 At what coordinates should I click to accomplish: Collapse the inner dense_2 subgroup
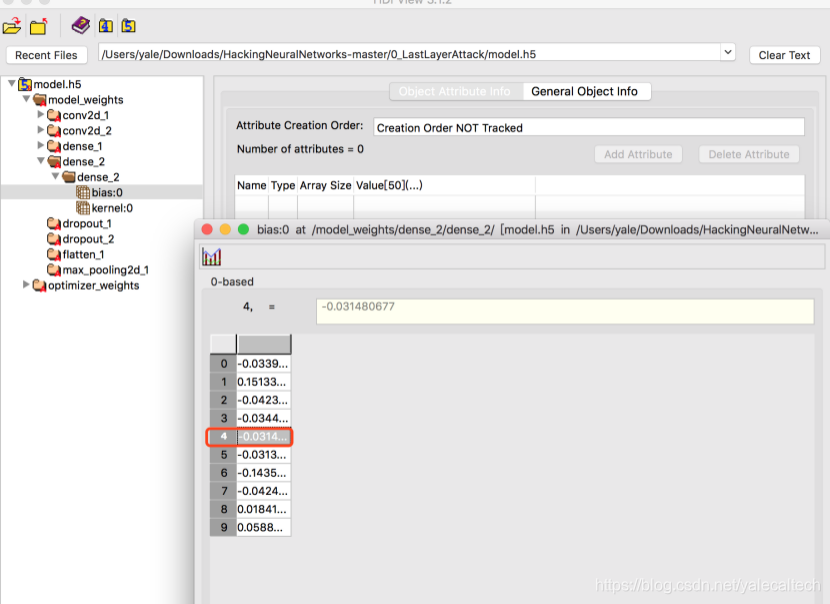tap(55, 176)
